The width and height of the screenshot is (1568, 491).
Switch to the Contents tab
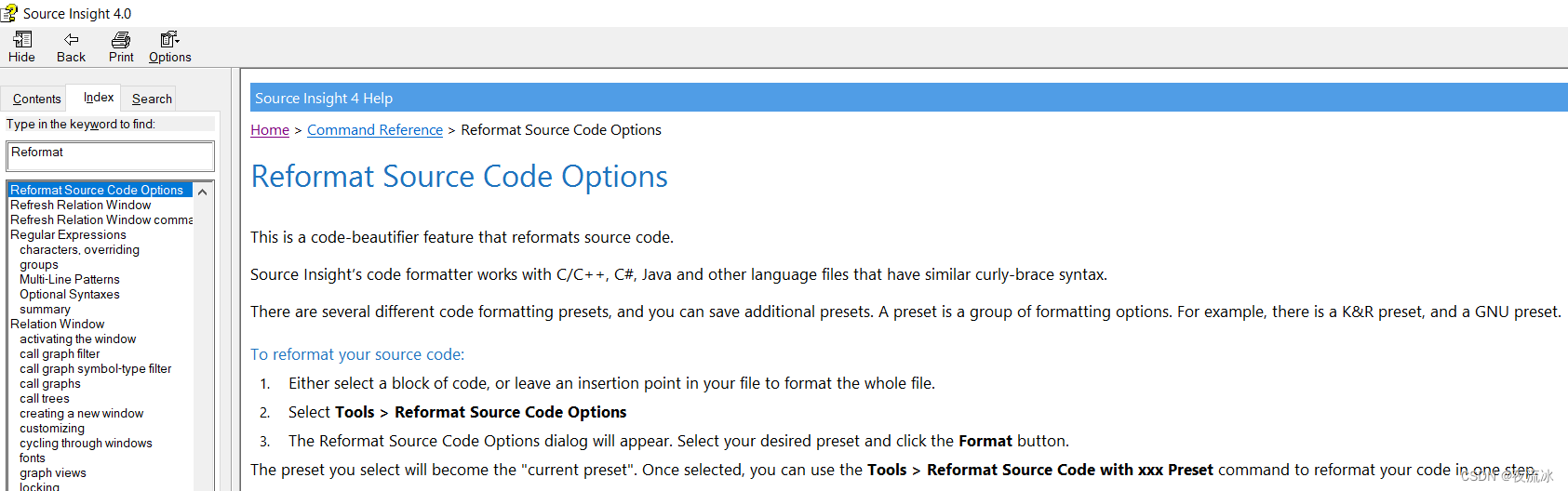point(36,99)
